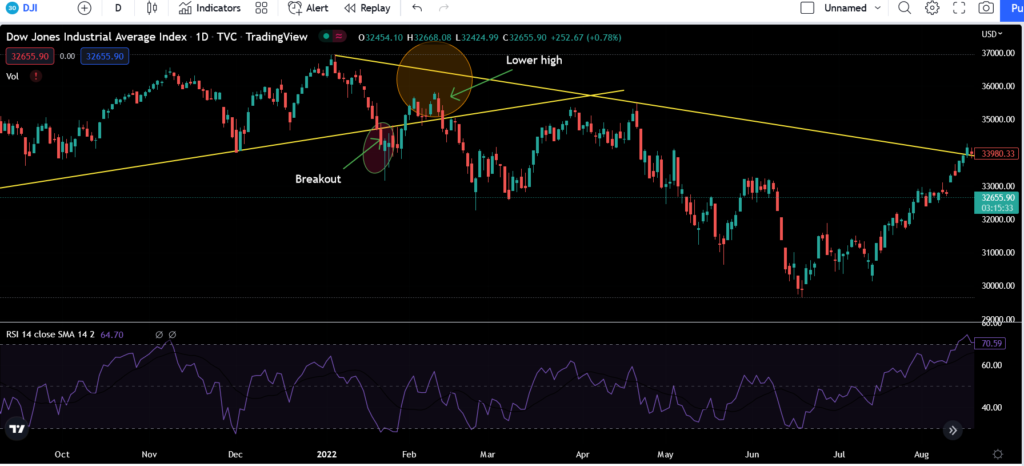Open the candlestick chart style selector

tap(152, 8)
